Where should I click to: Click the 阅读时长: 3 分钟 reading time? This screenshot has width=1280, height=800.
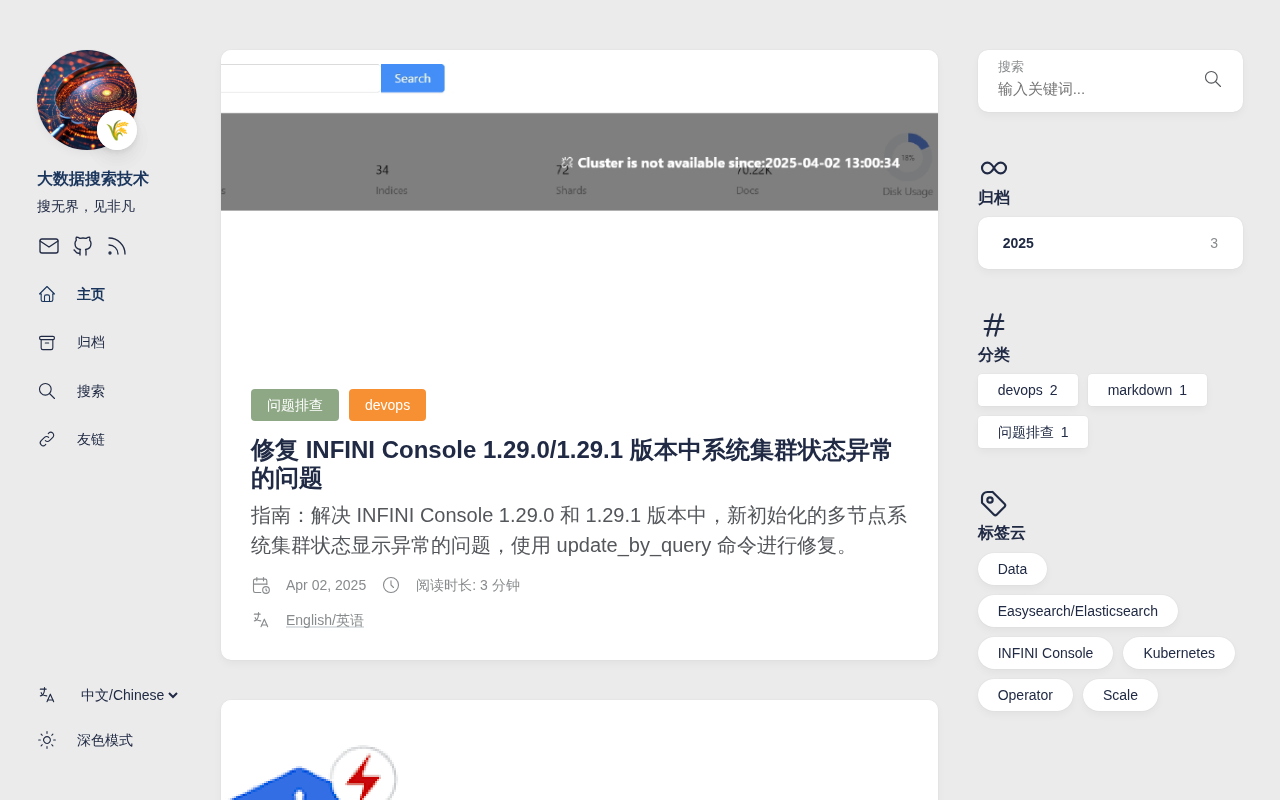coord(468,585)
